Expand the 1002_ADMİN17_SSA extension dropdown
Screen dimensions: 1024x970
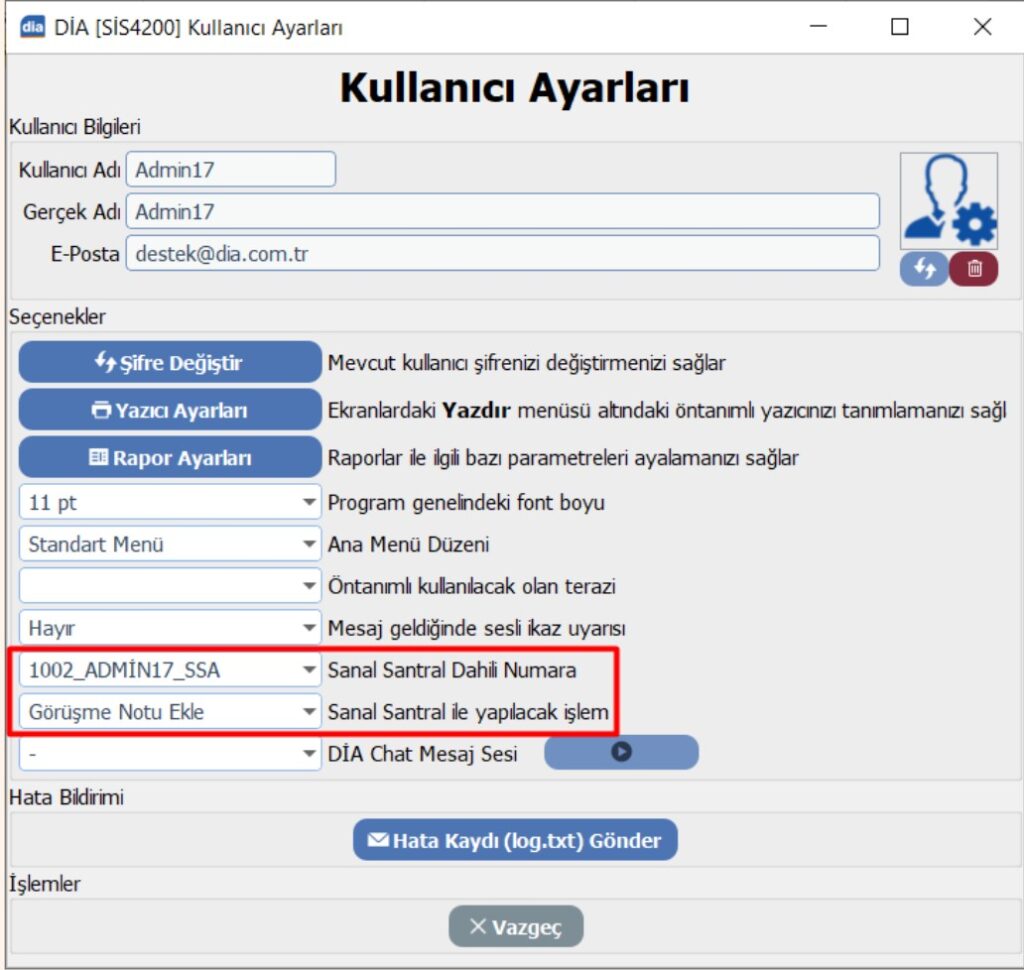point(309,671)
